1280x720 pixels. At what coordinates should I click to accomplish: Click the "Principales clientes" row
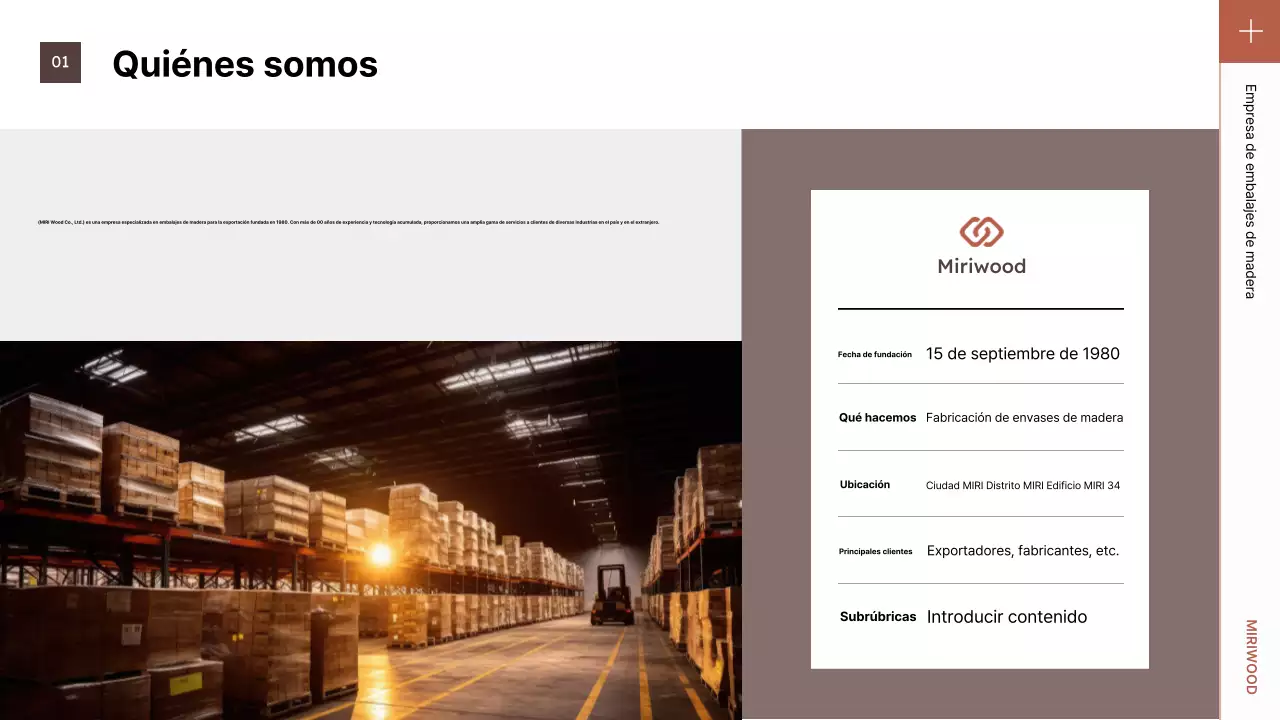click(876, 551)
